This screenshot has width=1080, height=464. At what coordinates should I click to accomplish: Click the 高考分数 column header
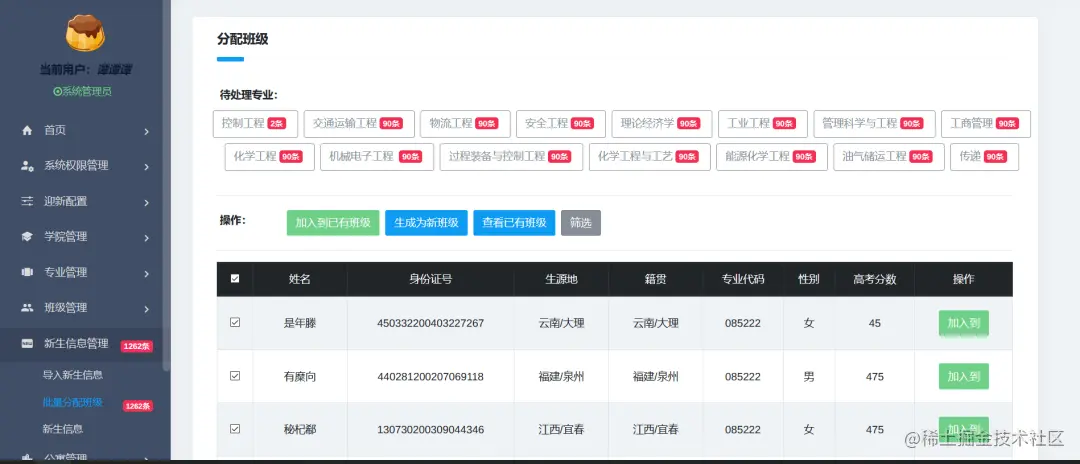tap(875, 279)
